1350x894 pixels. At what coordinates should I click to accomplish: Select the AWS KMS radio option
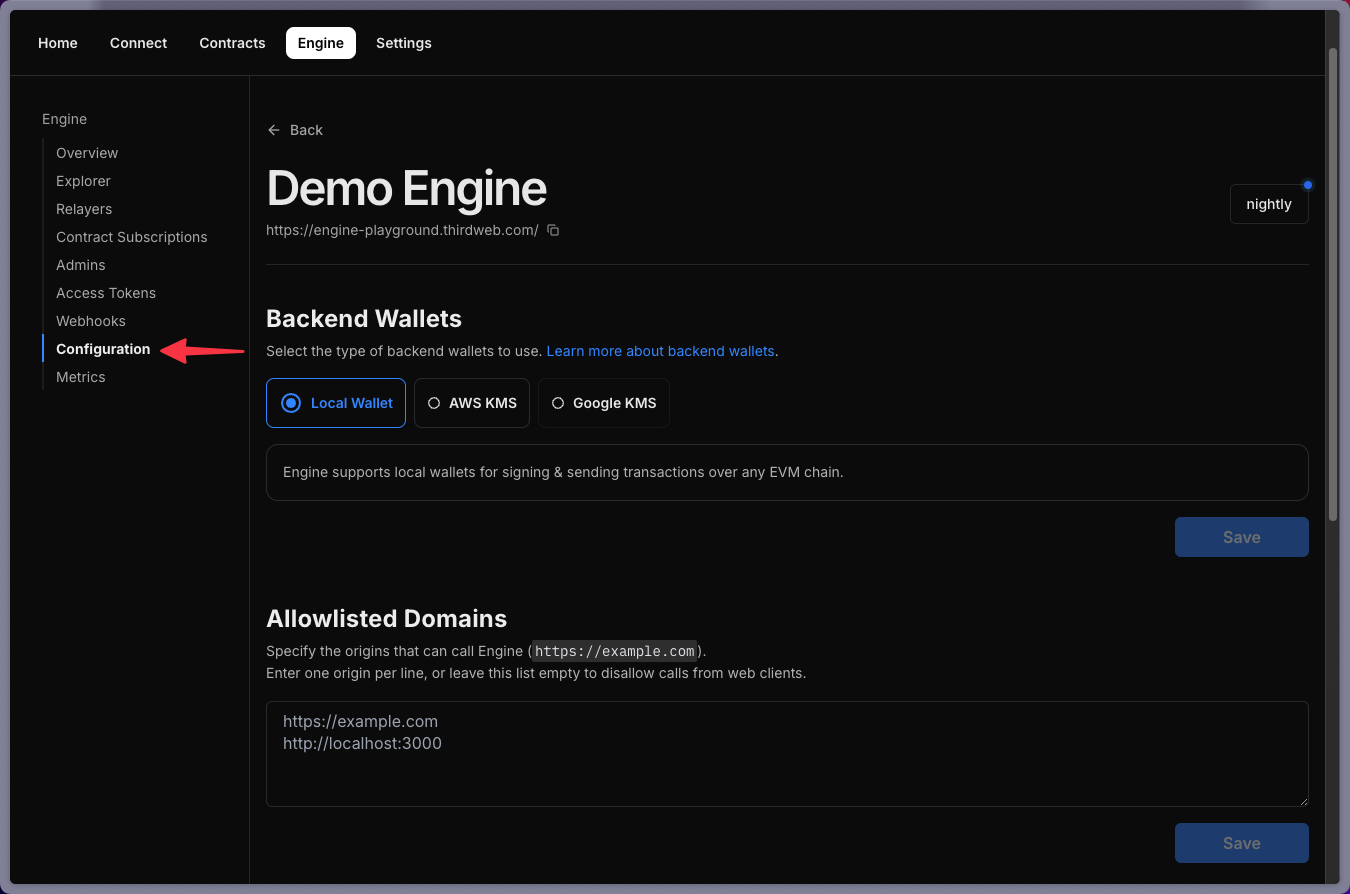point(472,403)
